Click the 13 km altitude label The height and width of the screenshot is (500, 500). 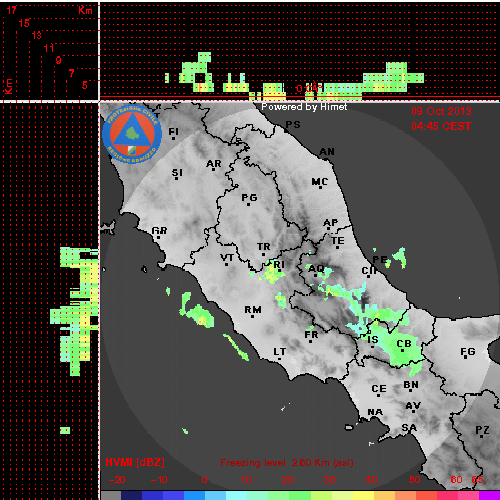(37, 35)
